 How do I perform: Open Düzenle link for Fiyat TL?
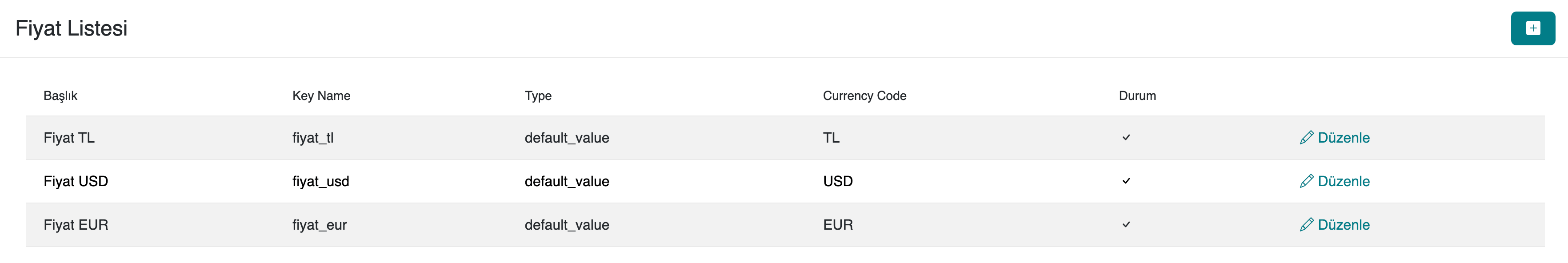pos(1343,138)
